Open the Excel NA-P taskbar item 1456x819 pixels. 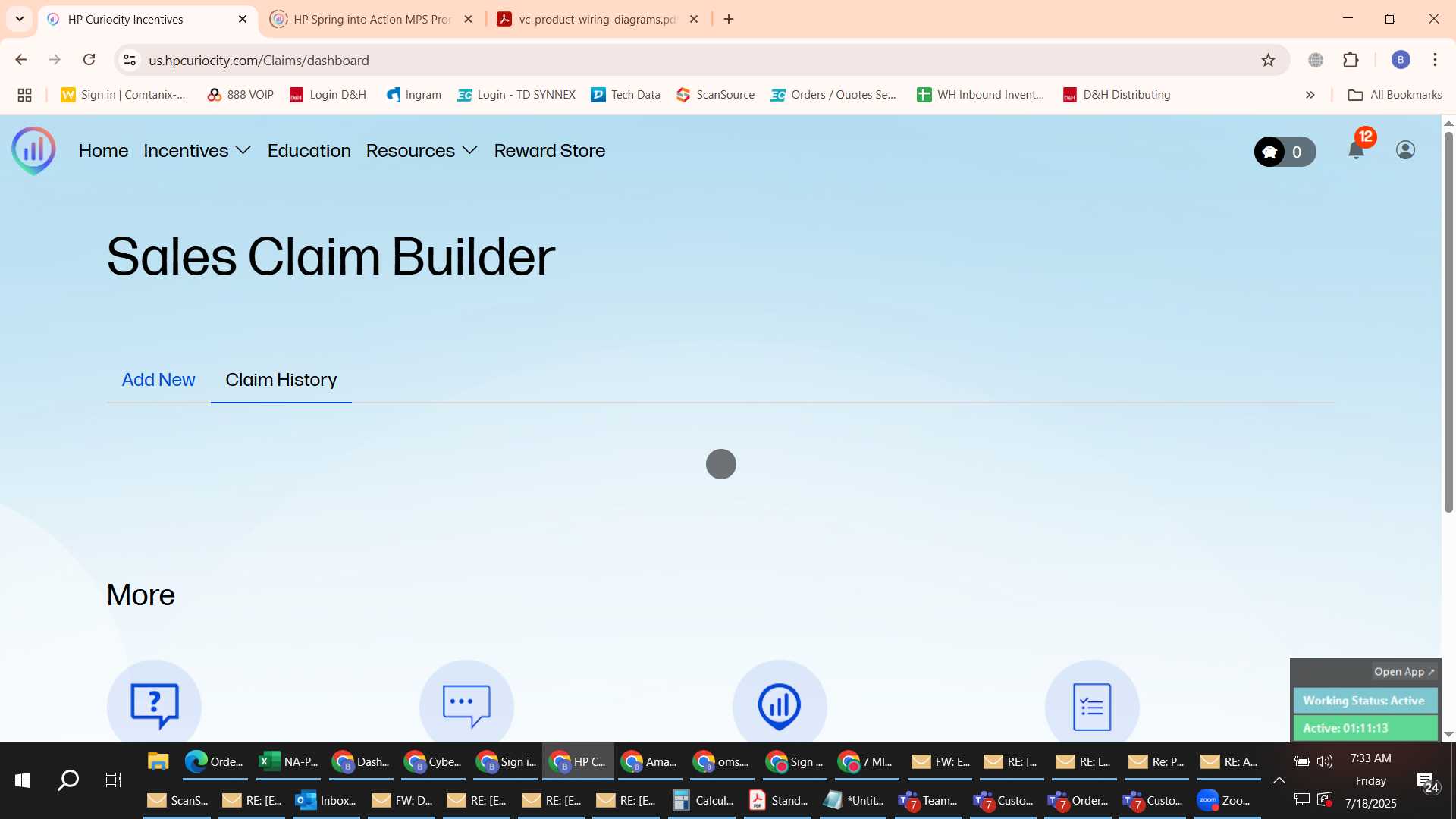click(289, 761)
